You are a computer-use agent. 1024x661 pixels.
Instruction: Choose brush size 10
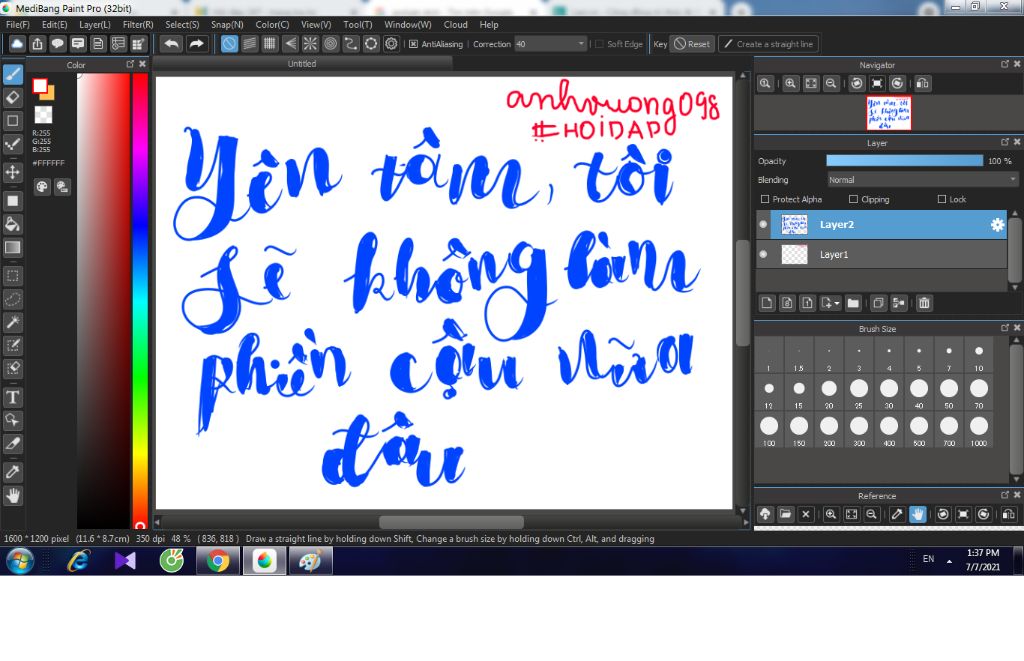[979, 356]
